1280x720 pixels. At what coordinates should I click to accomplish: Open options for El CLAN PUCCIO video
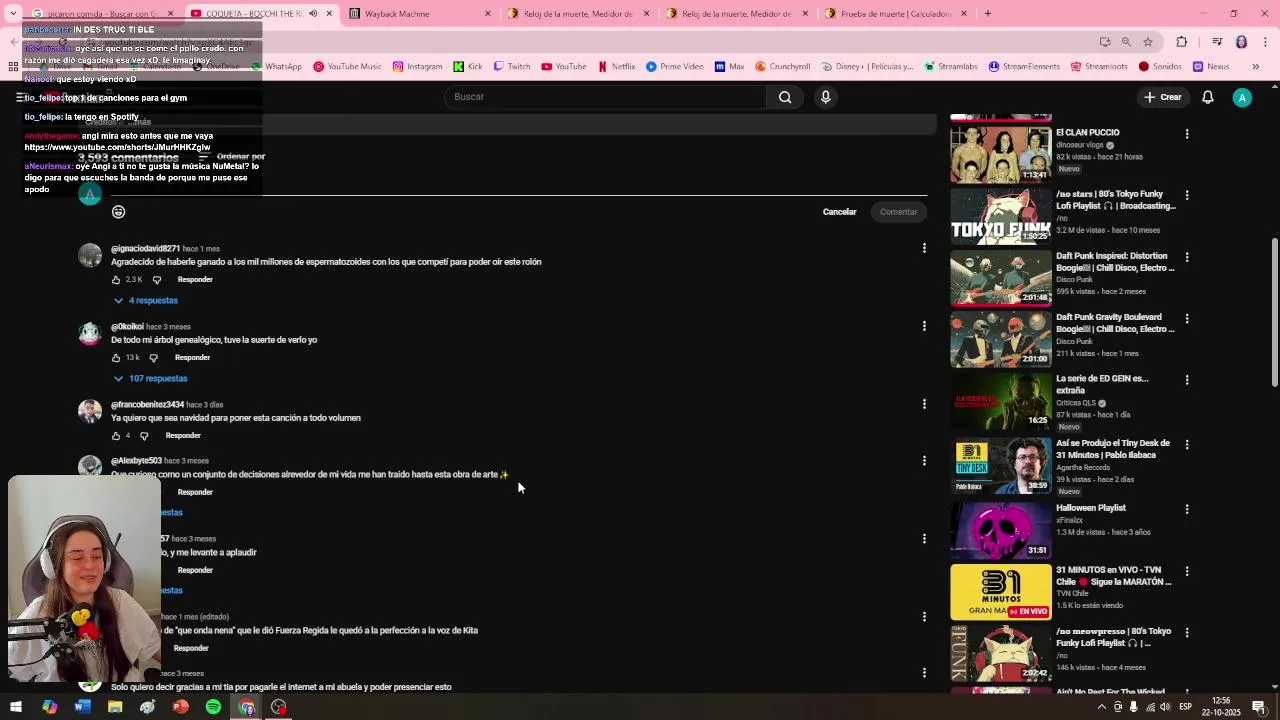point(1187,134)
